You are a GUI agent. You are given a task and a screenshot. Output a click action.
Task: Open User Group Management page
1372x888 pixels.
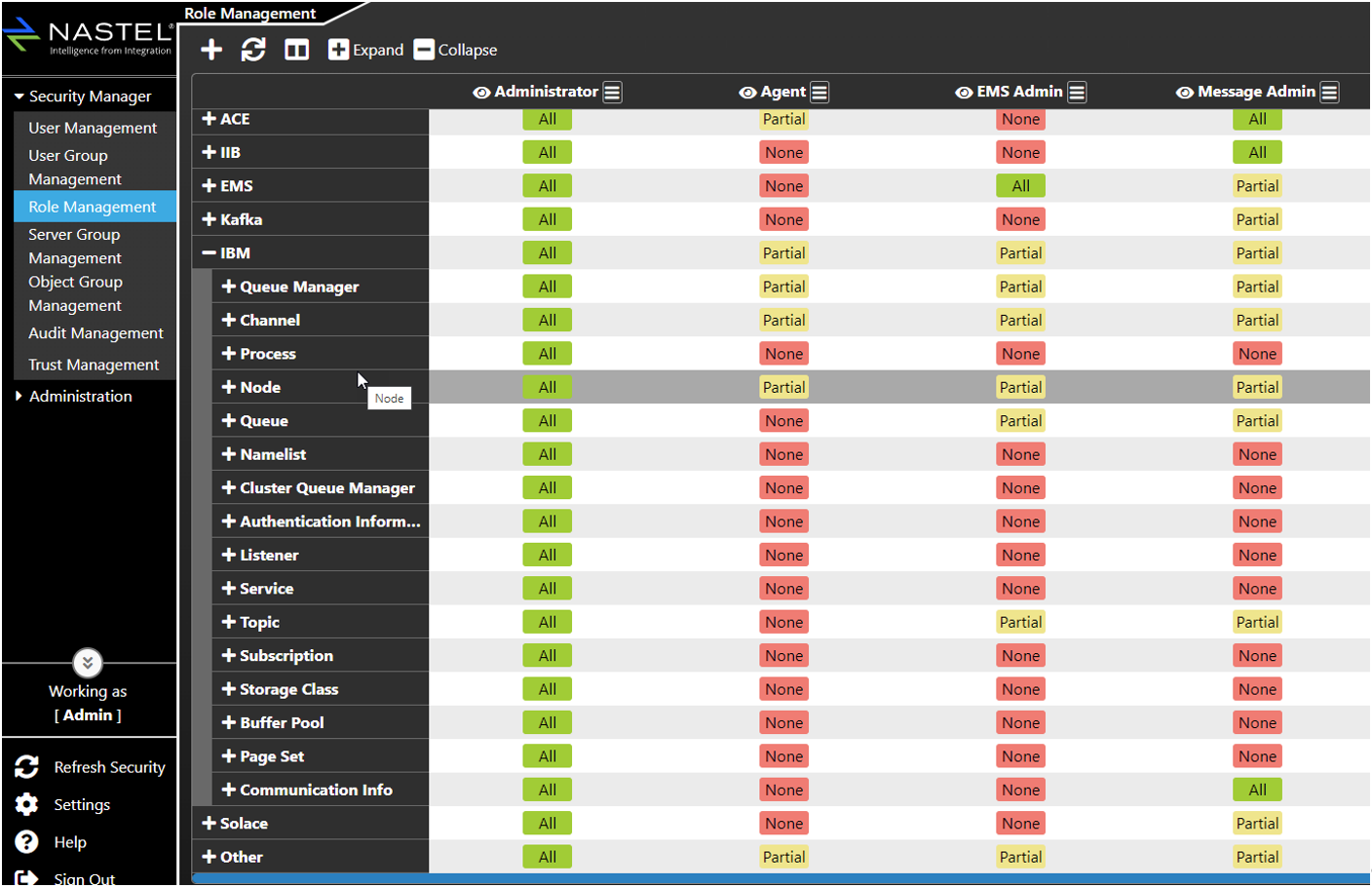click(75, 167)
